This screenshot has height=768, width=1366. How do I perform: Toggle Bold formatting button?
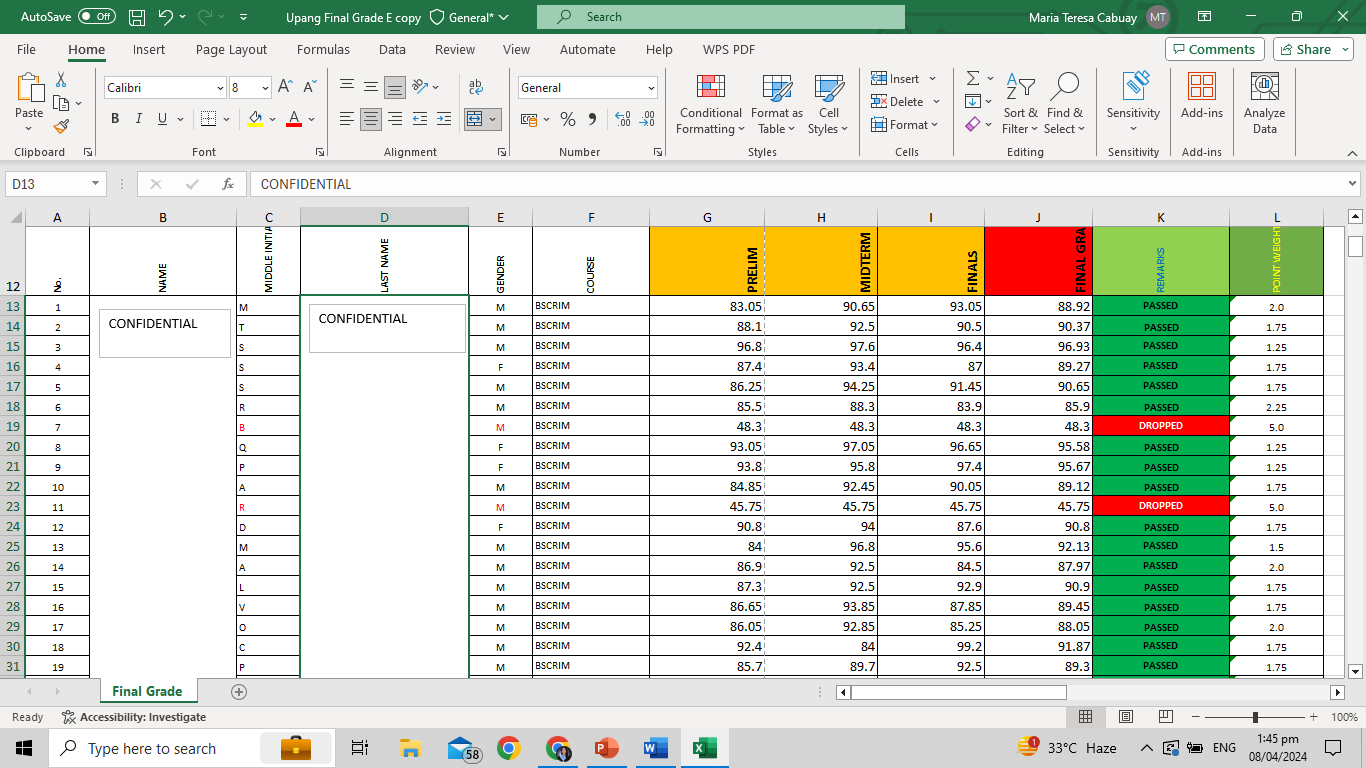tap(115, 119)
